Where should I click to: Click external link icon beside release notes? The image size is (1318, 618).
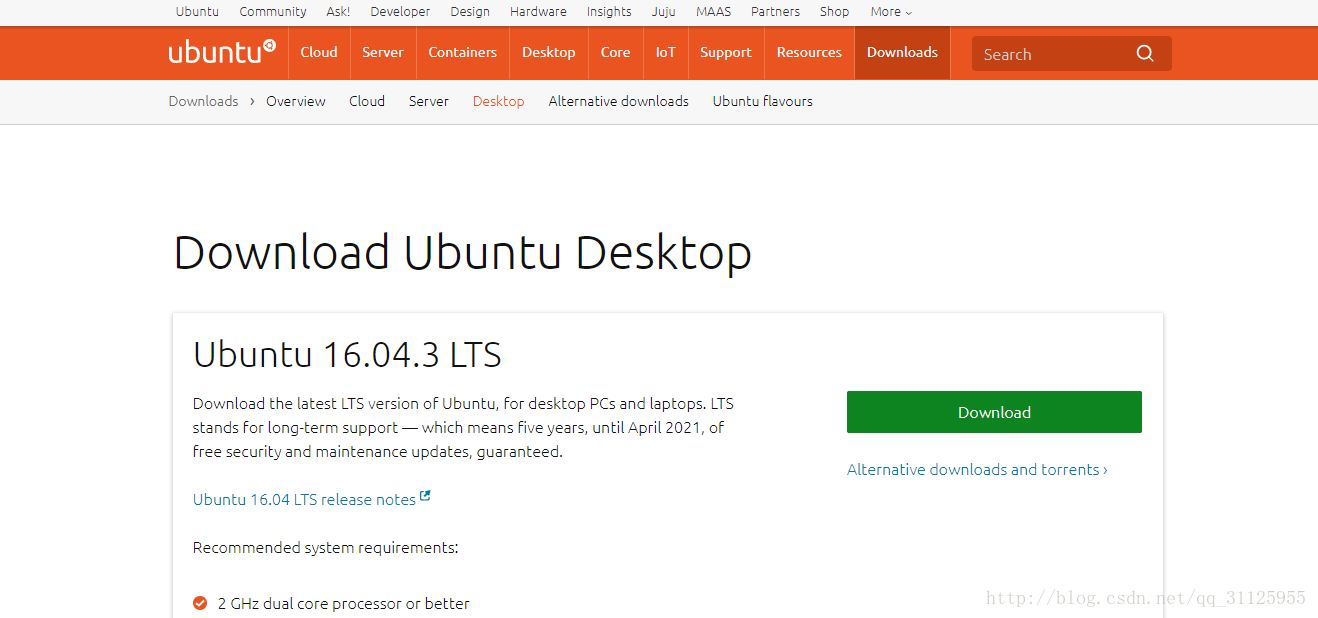[x=425, y=496]
